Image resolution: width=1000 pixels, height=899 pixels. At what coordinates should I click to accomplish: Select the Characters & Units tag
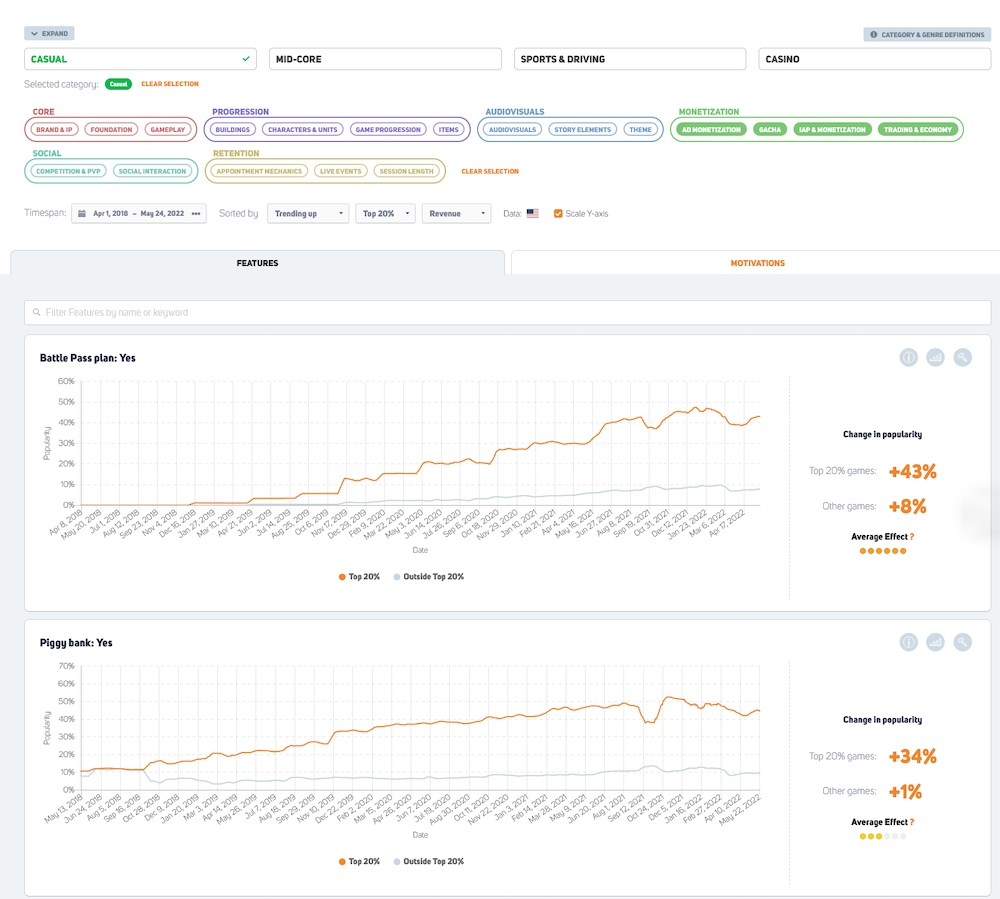click(303, 129)
